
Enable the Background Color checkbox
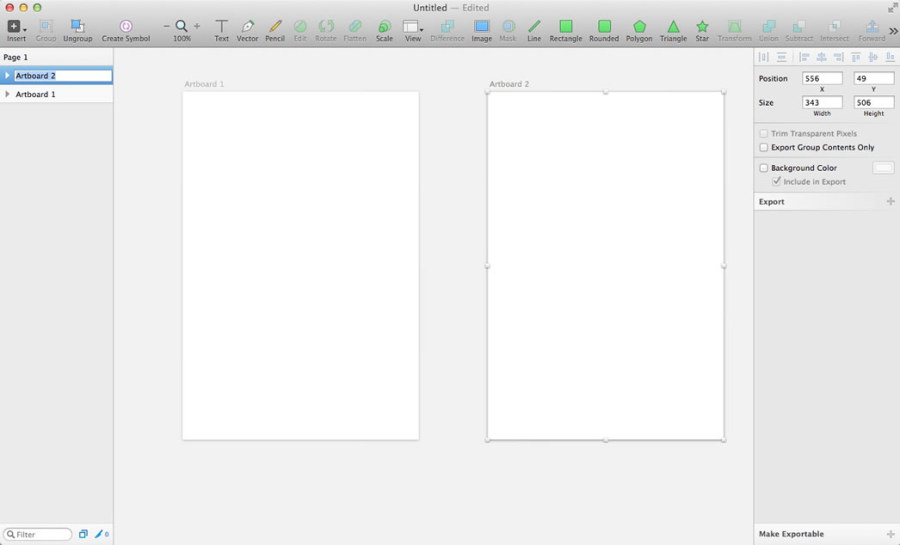point(763,168)
